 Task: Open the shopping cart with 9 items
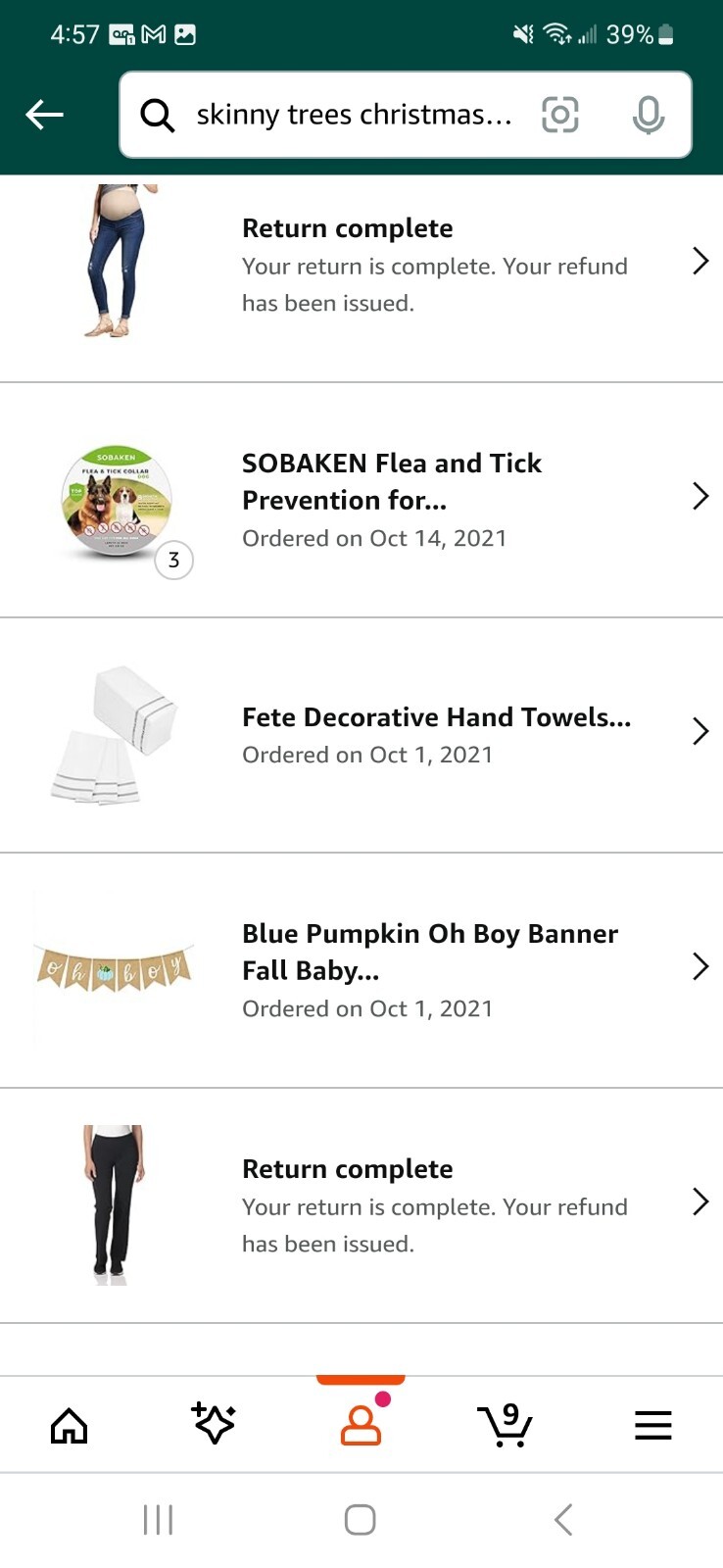coord(506,1425)
